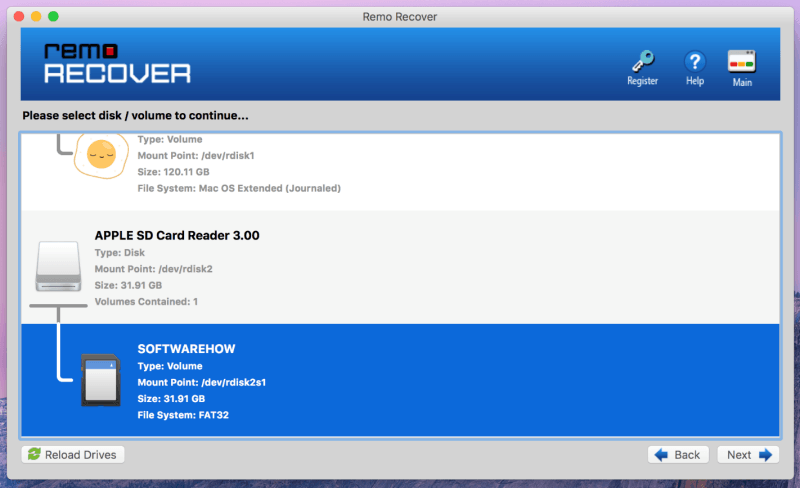Click Size: 31.91 GB under SOFTWAREHOW

point(171,399)
